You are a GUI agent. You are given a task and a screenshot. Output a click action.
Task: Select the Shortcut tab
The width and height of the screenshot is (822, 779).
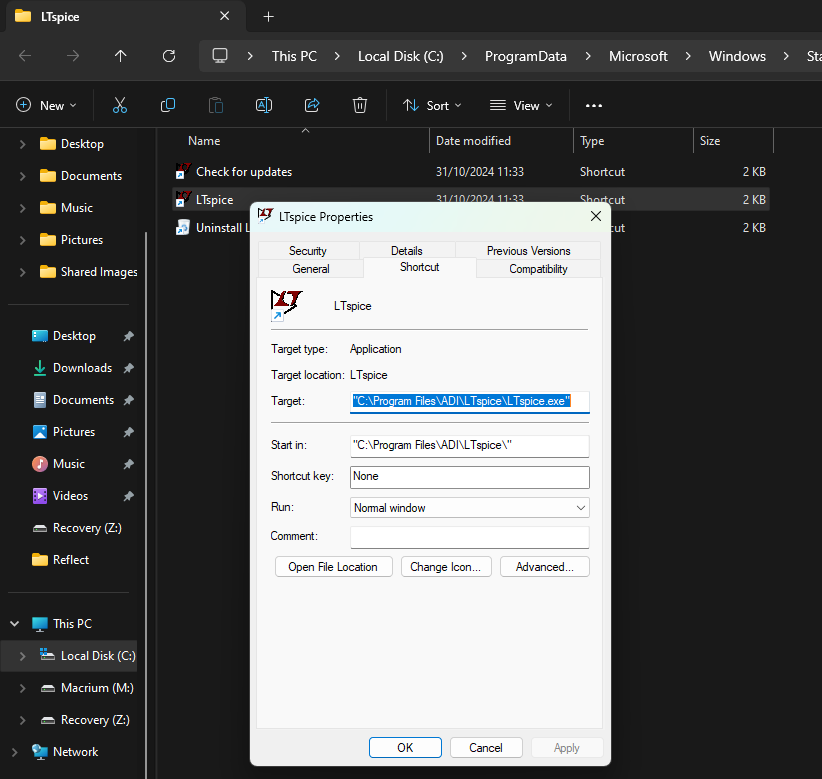coord(419,267)
